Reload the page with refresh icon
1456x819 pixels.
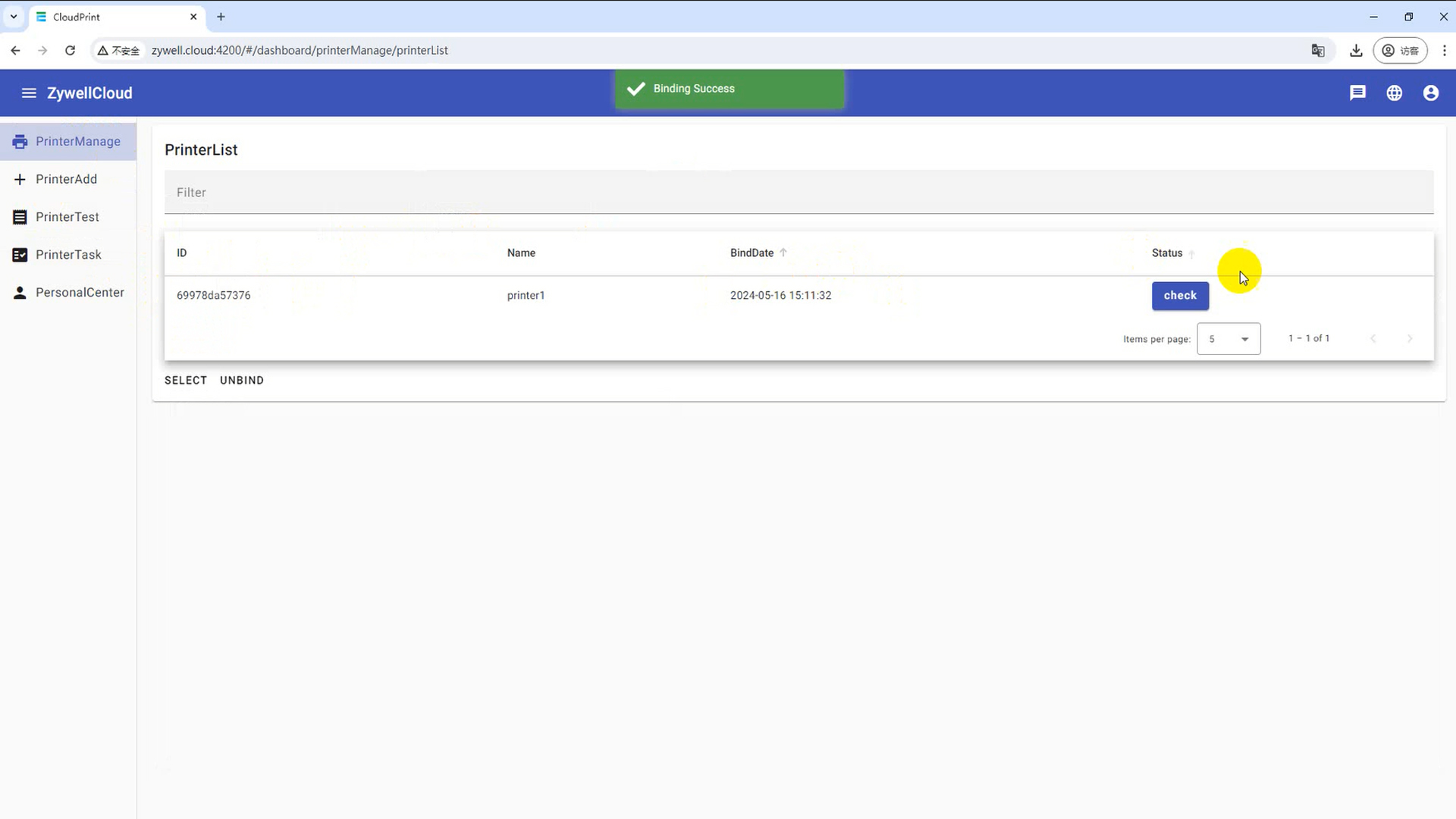(70, 51)
